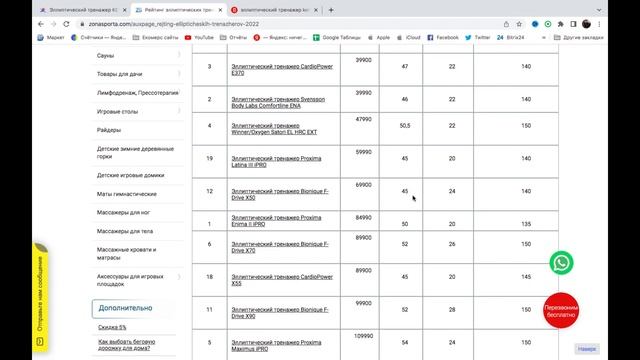Image resolution: width=640 pixels, height=360 pixels.
Task: Open Bionique F-Drive X70 link
Action: 280,247
